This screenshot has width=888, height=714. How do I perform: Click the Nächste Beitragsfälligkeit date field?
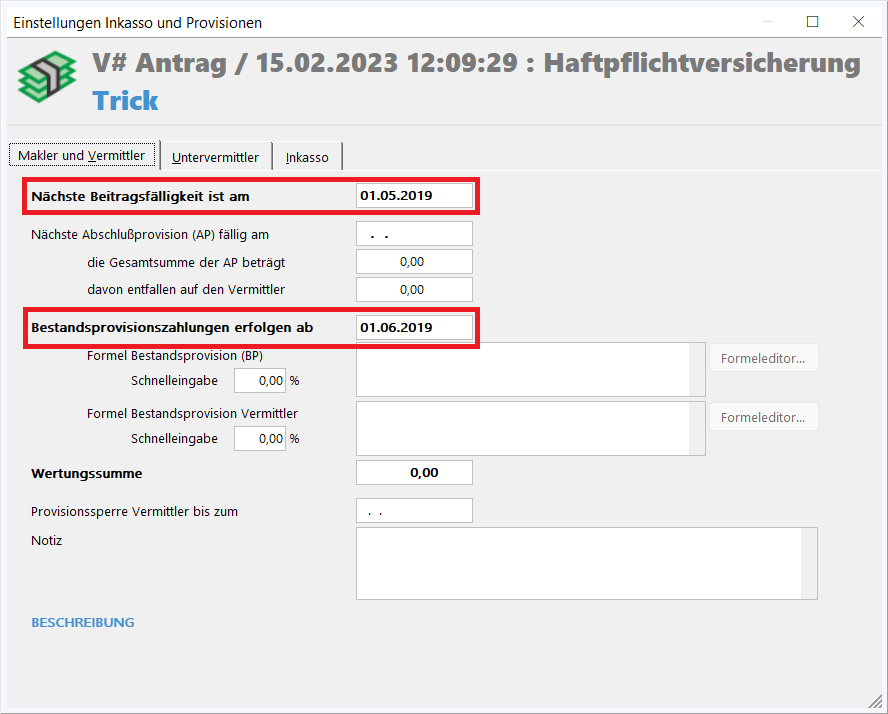click(414, 196)
